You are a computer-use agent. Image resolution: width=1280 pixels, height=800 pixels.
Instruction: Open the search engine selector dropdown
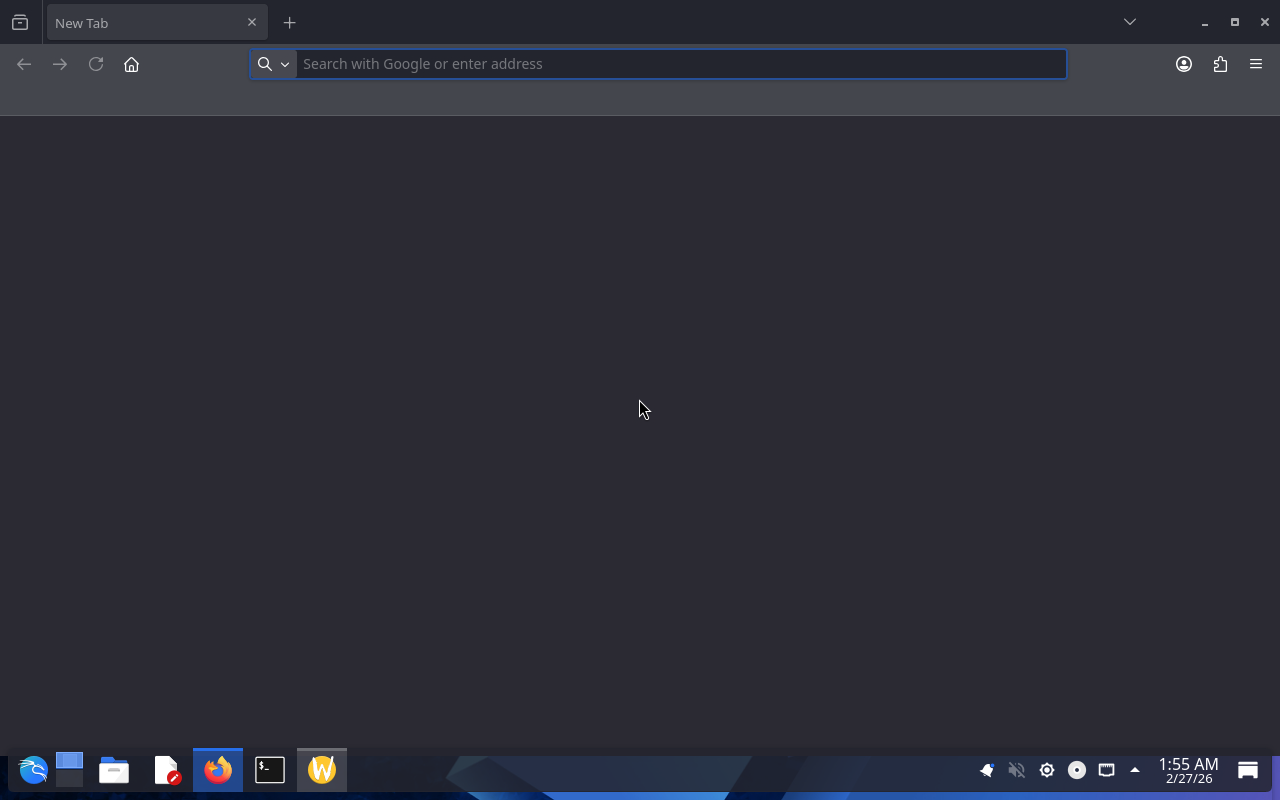tap(273, 64)
